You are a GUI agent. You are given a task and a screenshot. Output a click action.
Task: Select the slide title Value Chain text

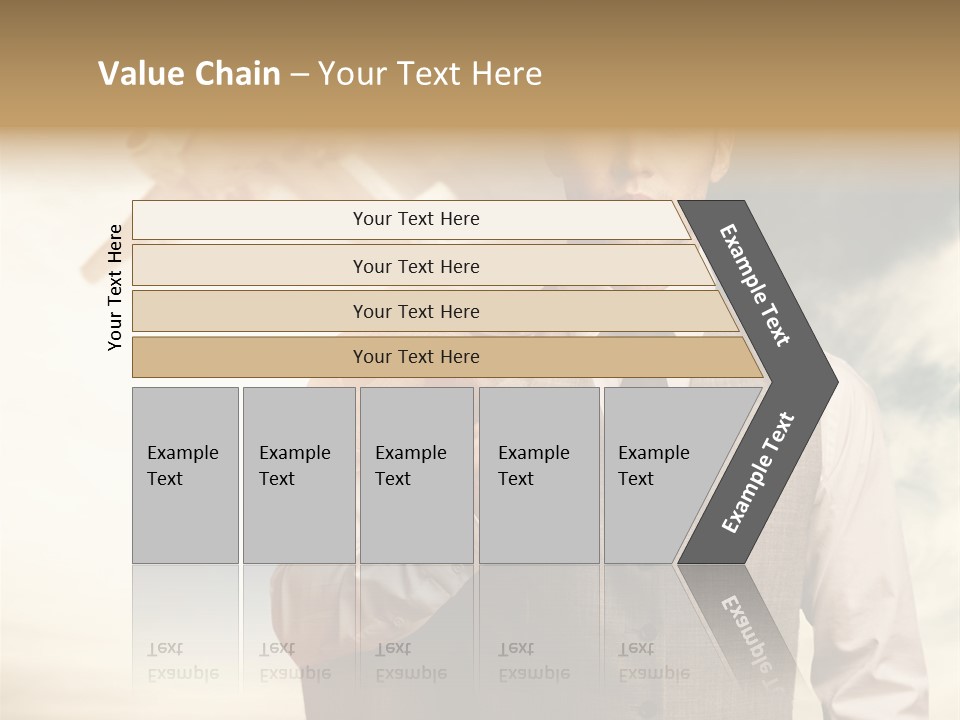coord(189,73)
